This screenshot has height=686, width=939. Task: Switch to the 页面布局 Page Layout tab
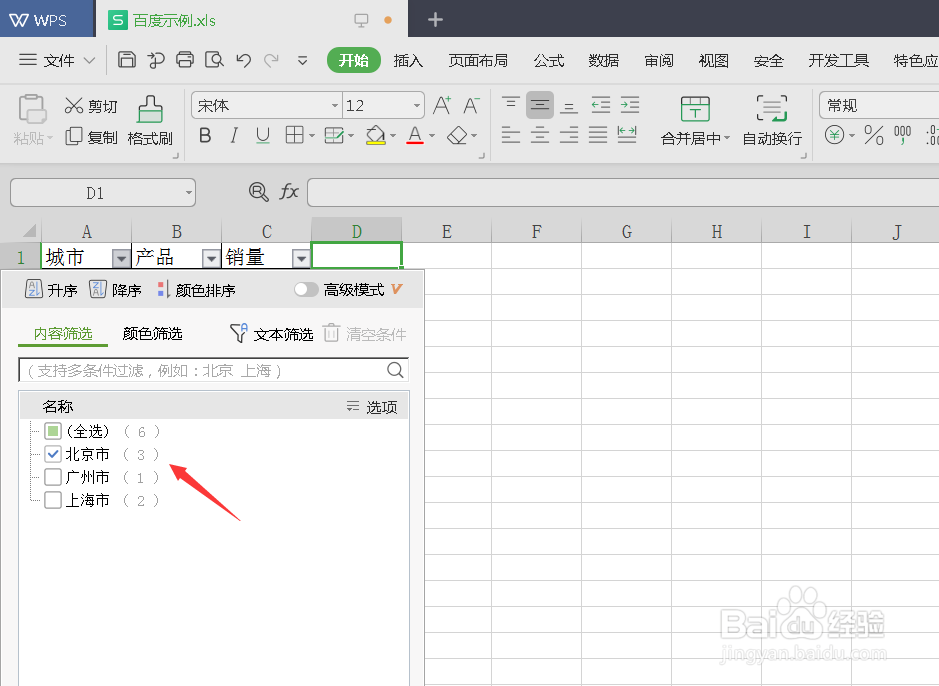tap(478, 60)
